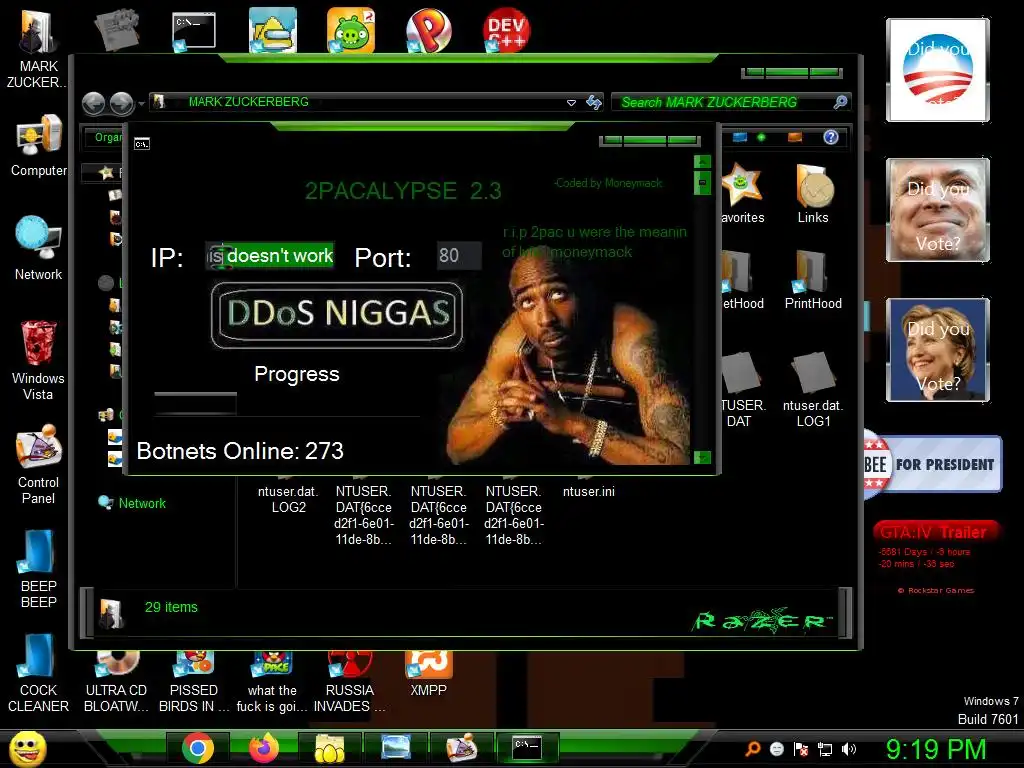Click the network tray icon
This screenshot has height=768, width=1024.
click(825, 750)
